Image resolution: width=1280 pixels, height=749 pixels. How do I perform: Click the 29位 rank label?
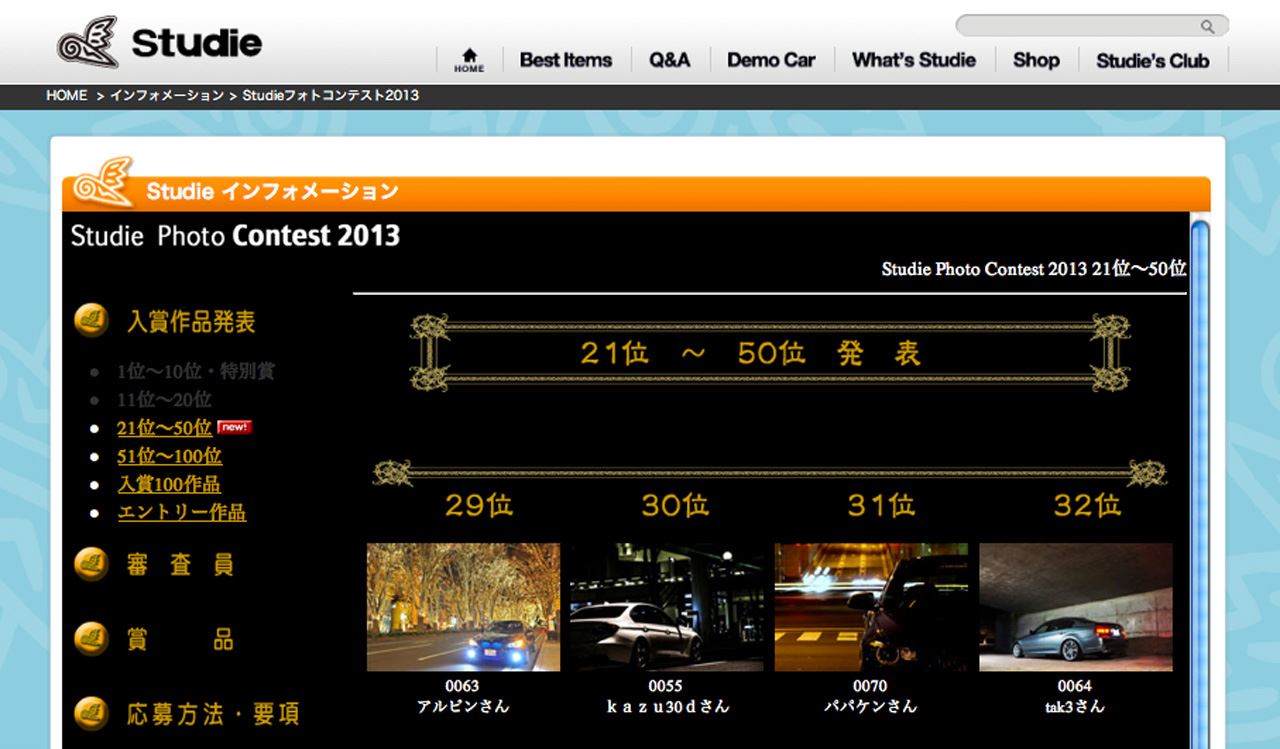pyautogui.click(x=479, y=505)
